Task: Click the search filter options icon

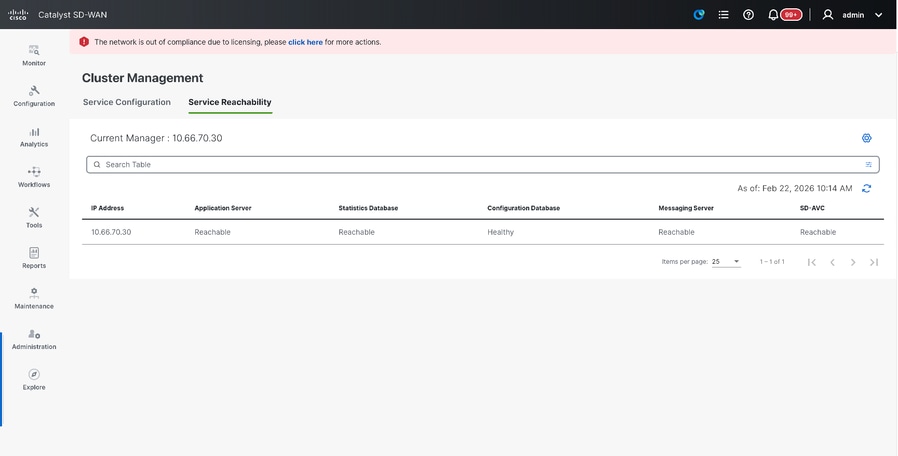Action: (868, 164)
